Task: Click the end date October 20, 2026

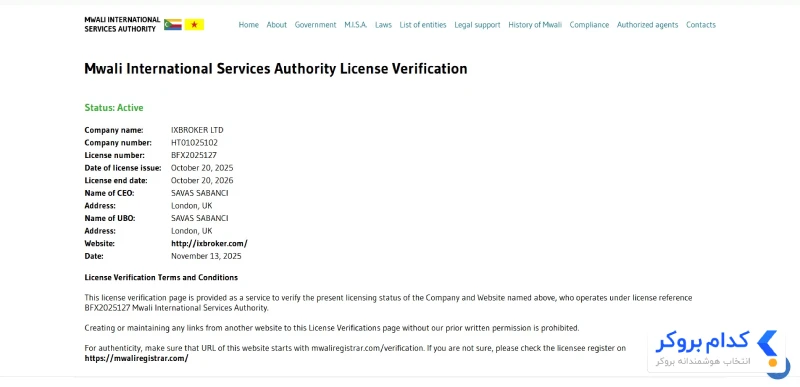Action: click(x=202, y=180)
